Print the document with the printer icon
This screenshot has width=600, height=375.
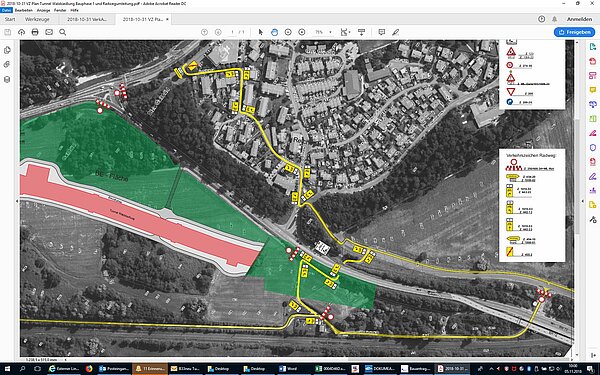[35, 32]
